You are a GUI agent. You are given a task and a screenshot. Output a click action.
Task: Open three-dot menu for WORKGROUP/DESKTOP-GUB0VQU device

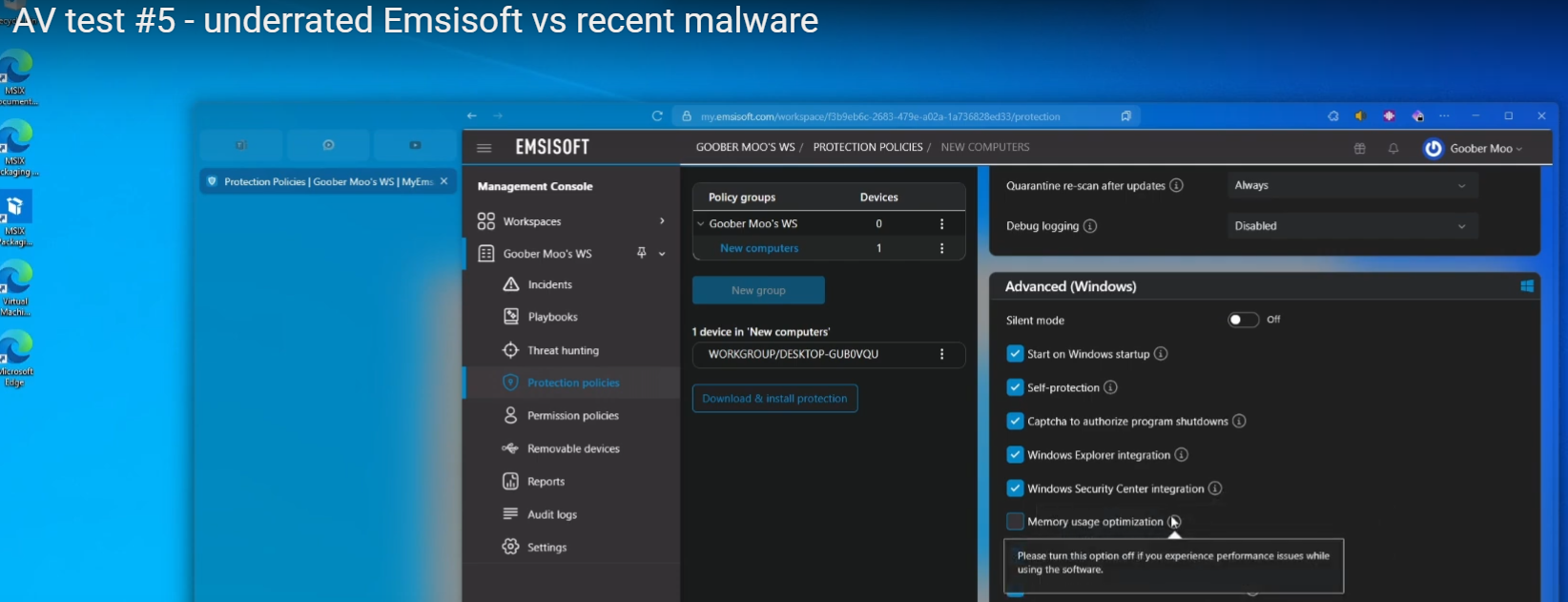[x=941, y=354]
